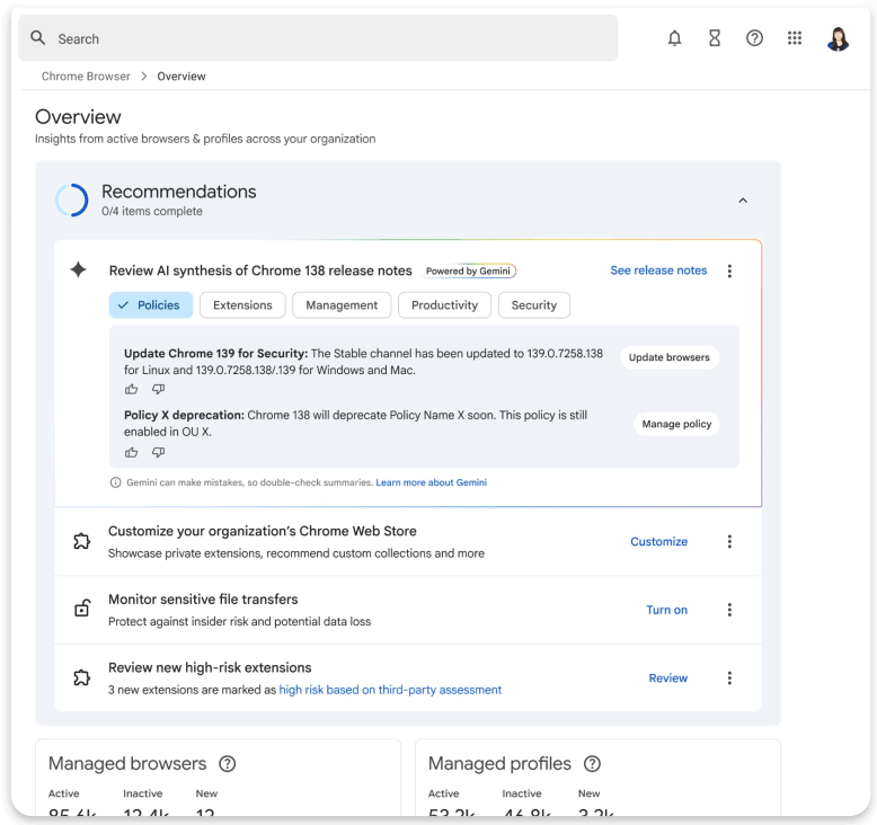Screen dimensions: 877x825
Task: Click Update browsers button
Action: [669, 357]
